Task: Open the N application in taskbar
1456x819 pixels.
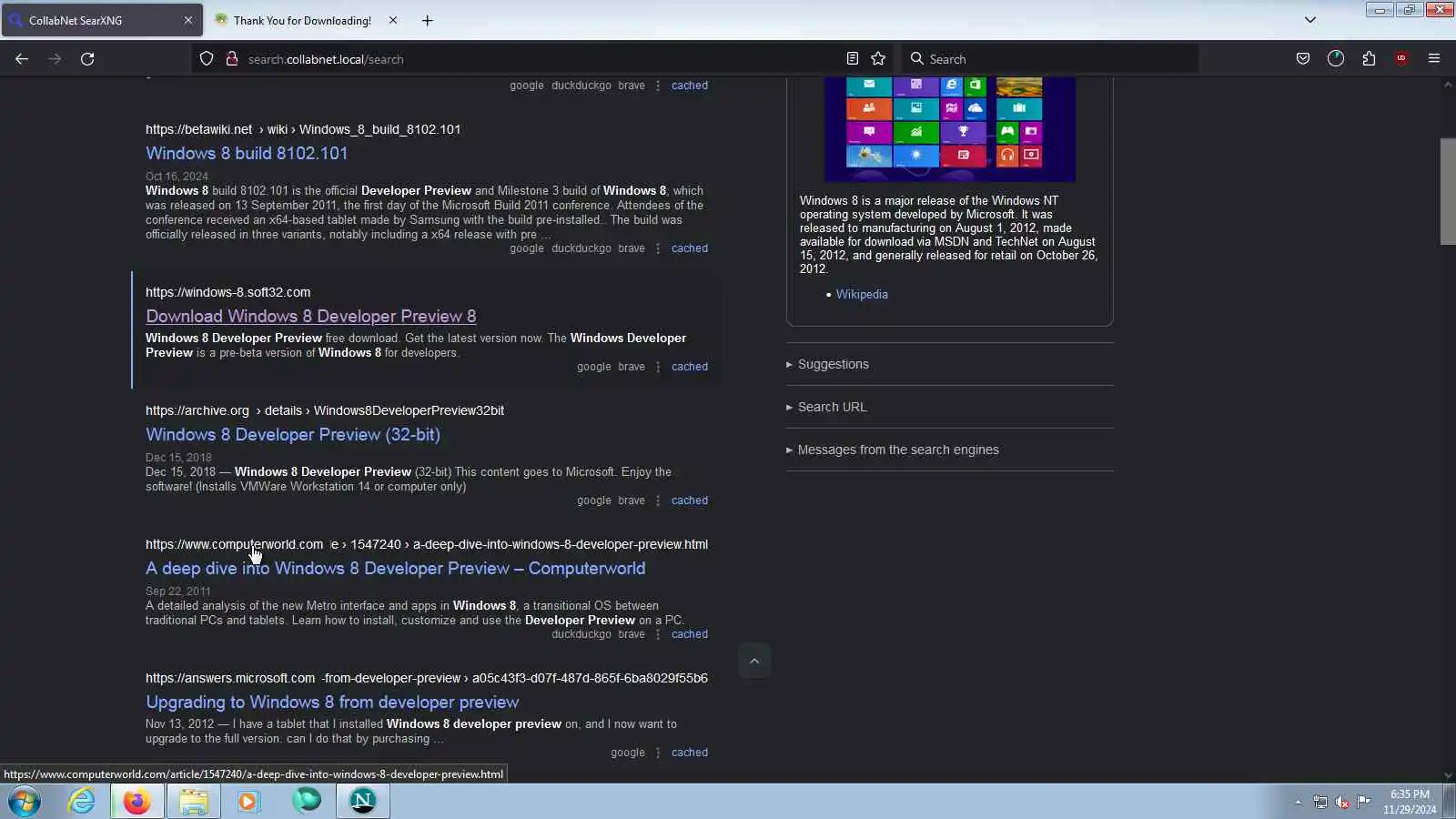Action: pos(362,802)
